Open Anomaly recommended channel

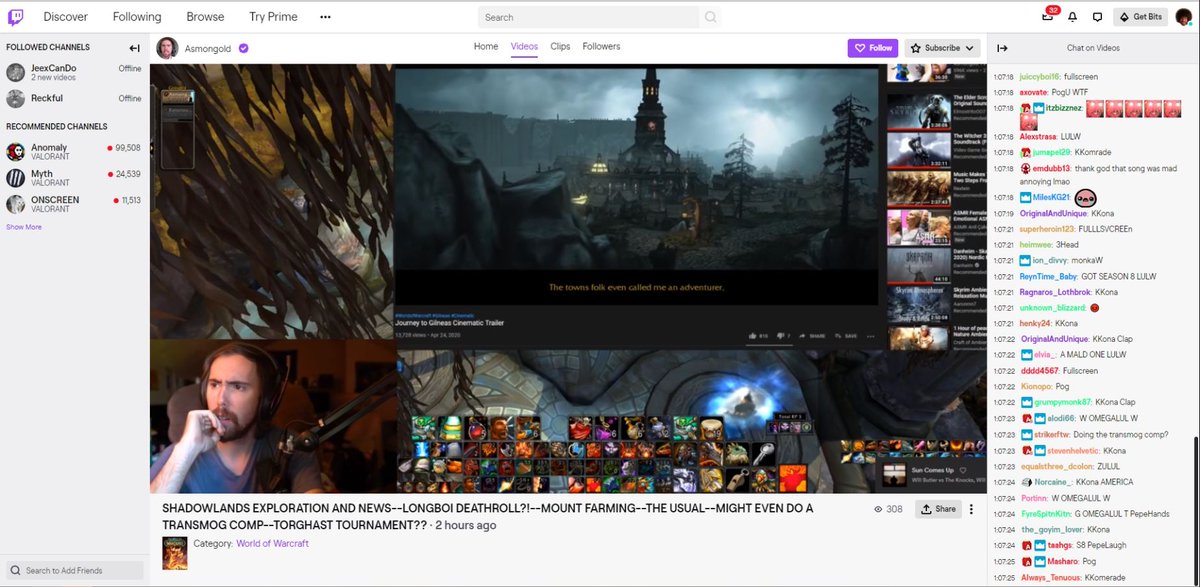click(x=73, y=152)
